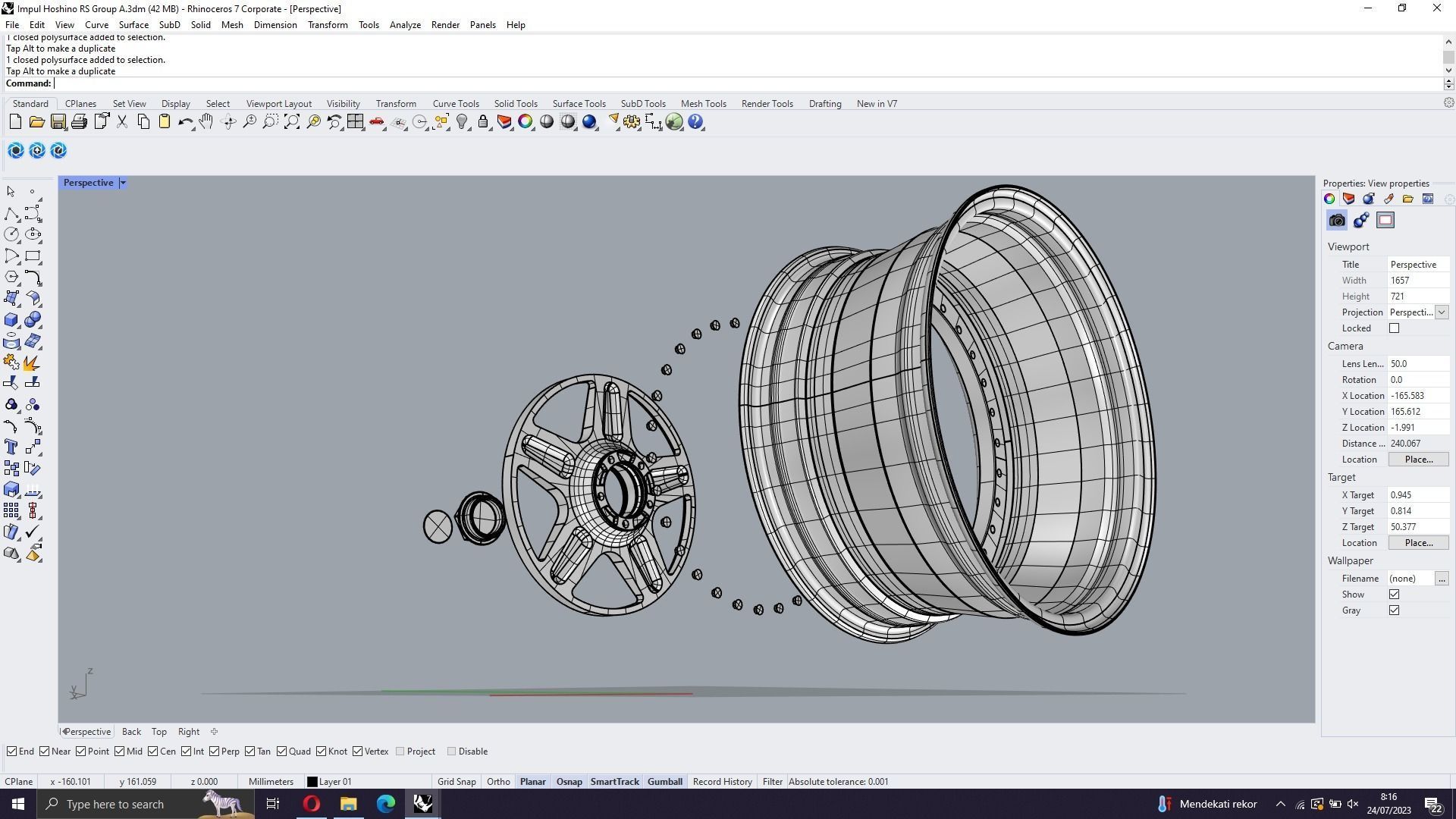
Task: Toggle the Gumball status bar button
Action: [664, 782]
